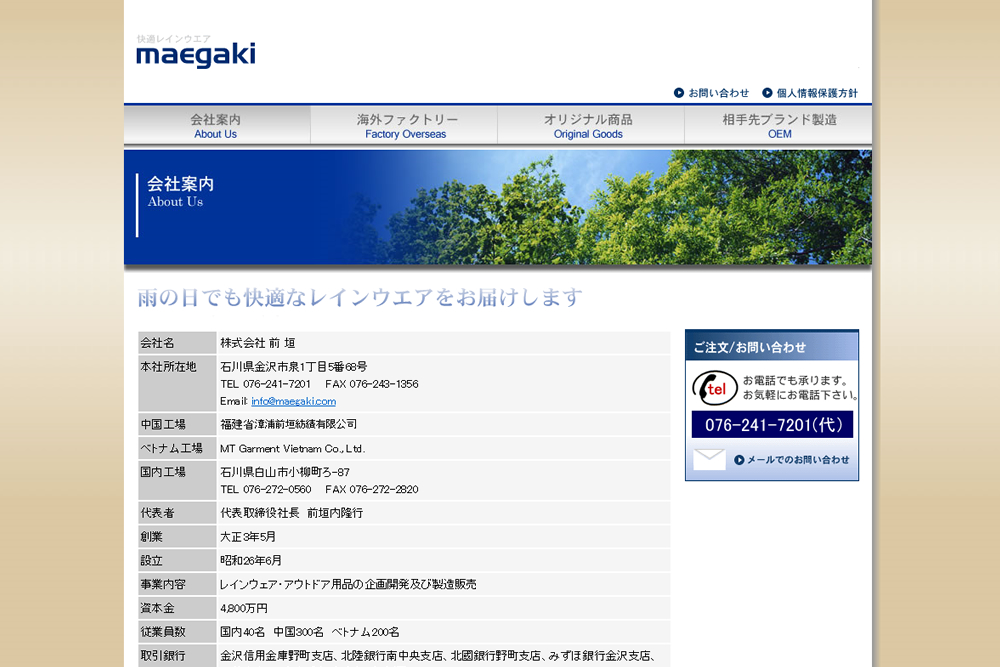Image resolution: width=1000 pixels, height=667 pixels.
Task: Click the employee count 国内40名 中国300名 text
Action: pyautogui.click(x=310, y=632)
